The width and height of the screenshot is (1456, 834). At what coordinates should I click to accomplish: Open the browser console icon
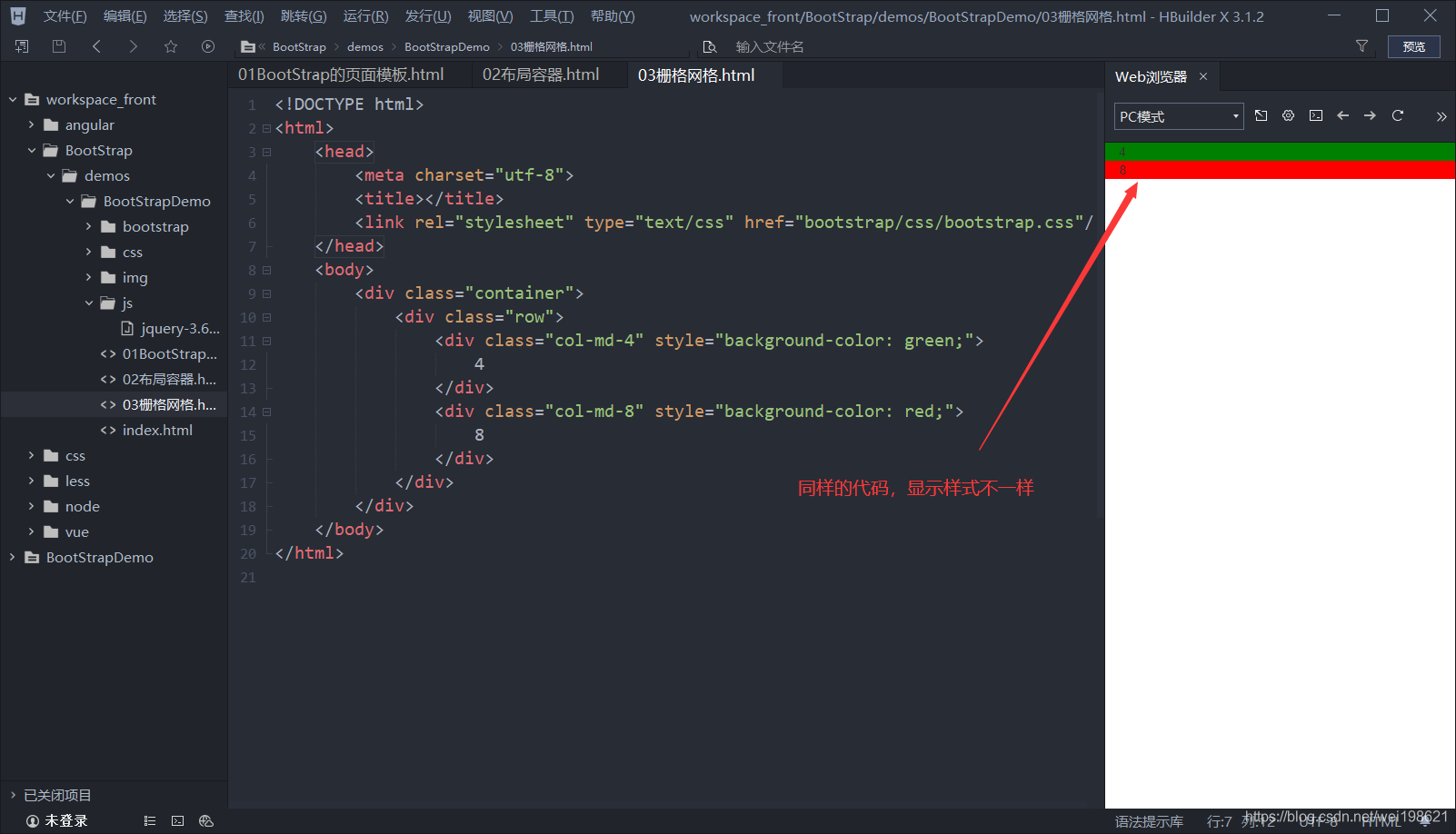[x=1316, y=115]
